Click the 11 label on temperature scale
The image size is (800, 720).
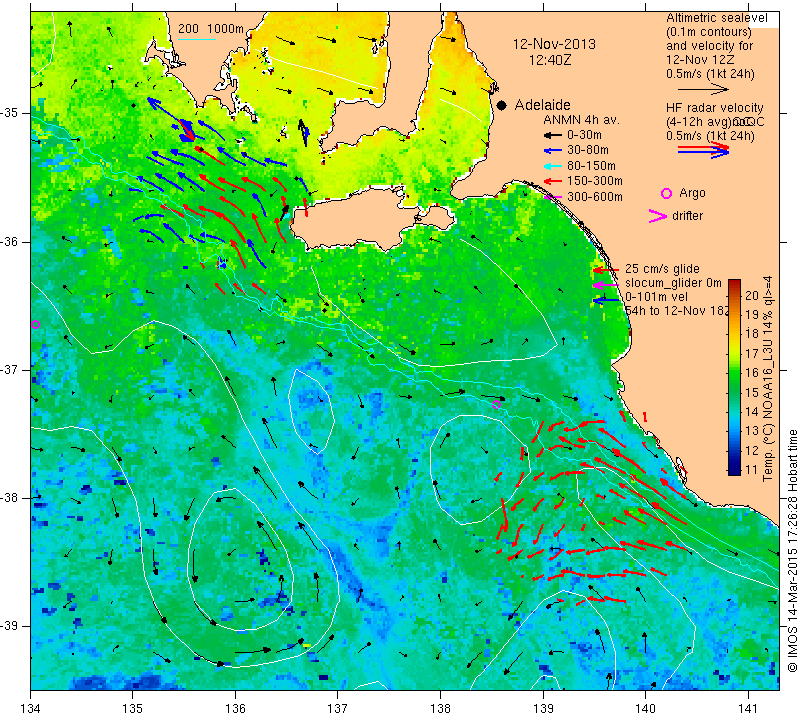tap(752, 470)
